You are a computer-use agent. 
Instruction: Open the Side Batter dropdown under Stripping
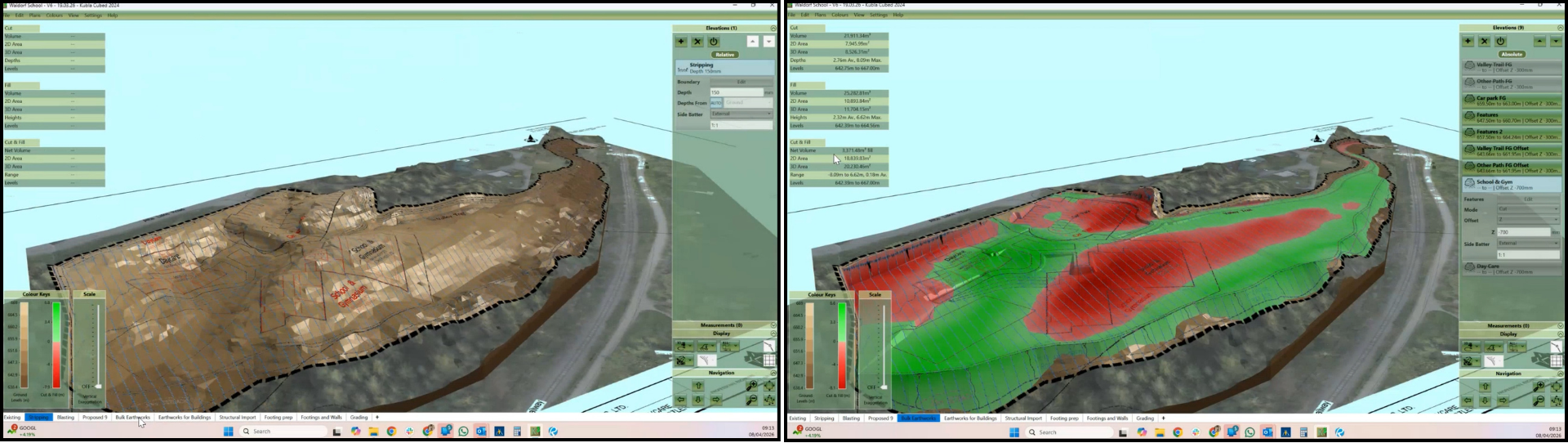tap(741, 114)
